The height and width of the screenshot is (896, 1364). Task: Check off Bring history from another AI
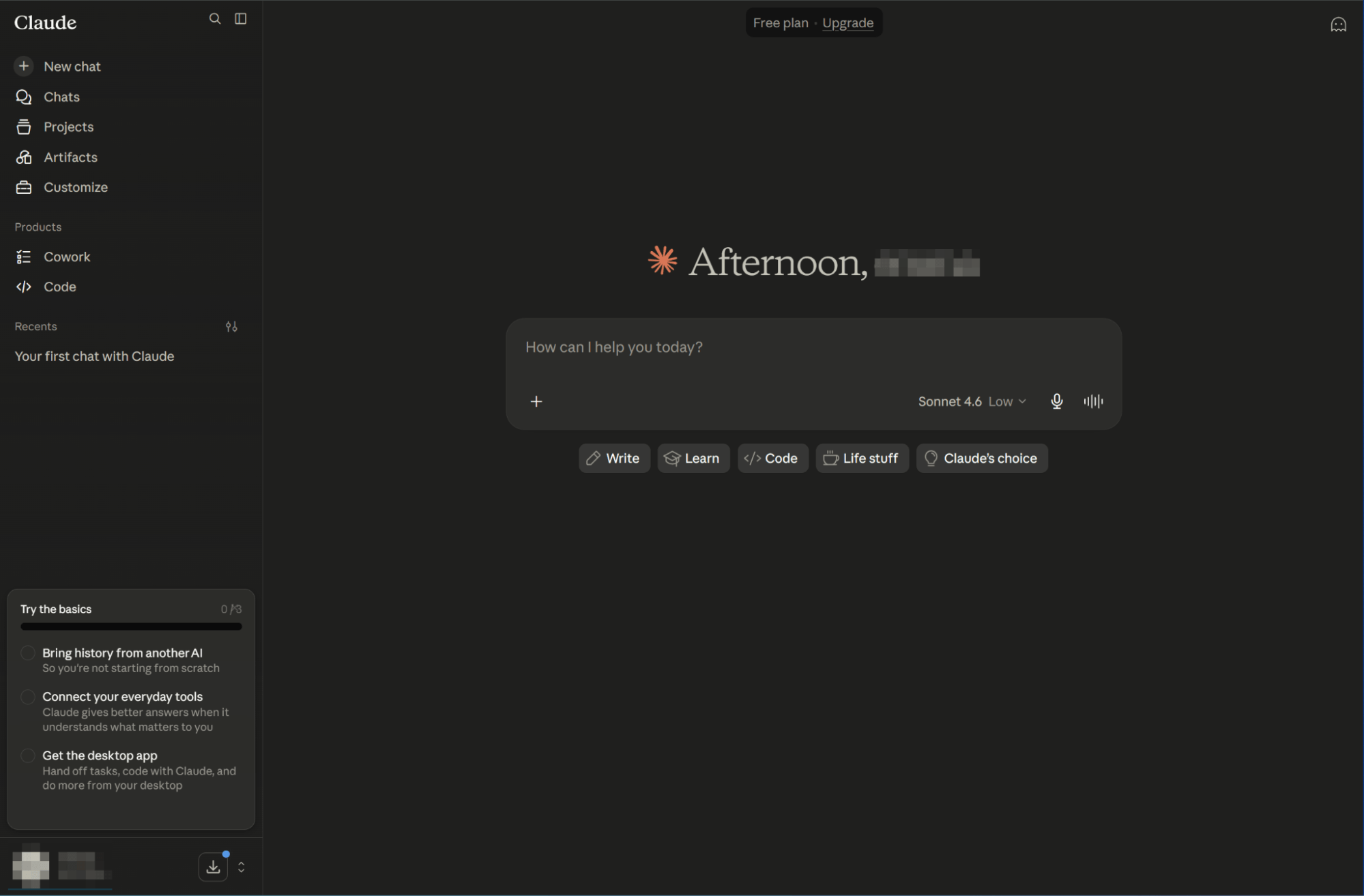pyautogui.click(x=28, y=653)
